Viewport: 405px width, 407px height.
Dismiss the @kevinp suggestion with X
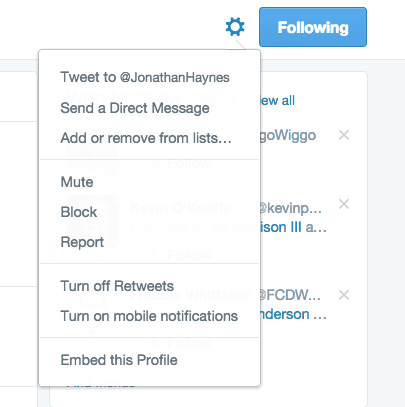pos(344,204)
